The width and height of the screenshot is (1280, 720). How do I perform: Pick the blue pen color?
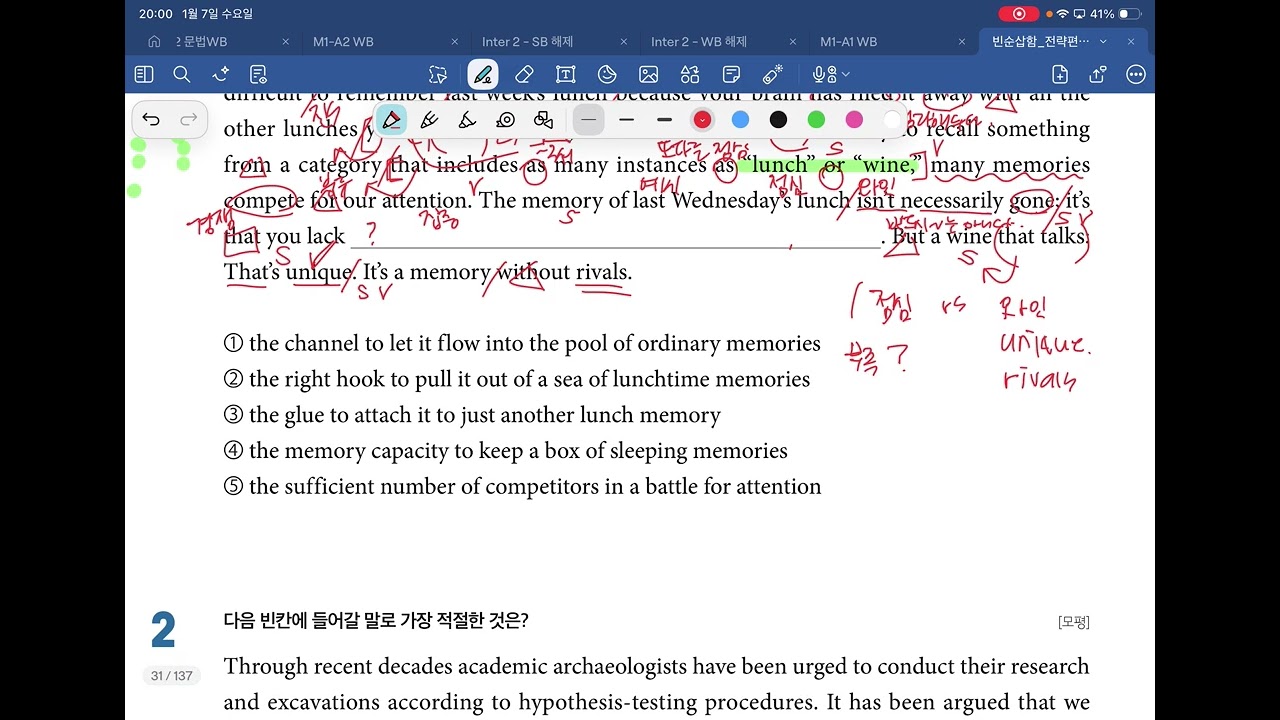[740, 120]
